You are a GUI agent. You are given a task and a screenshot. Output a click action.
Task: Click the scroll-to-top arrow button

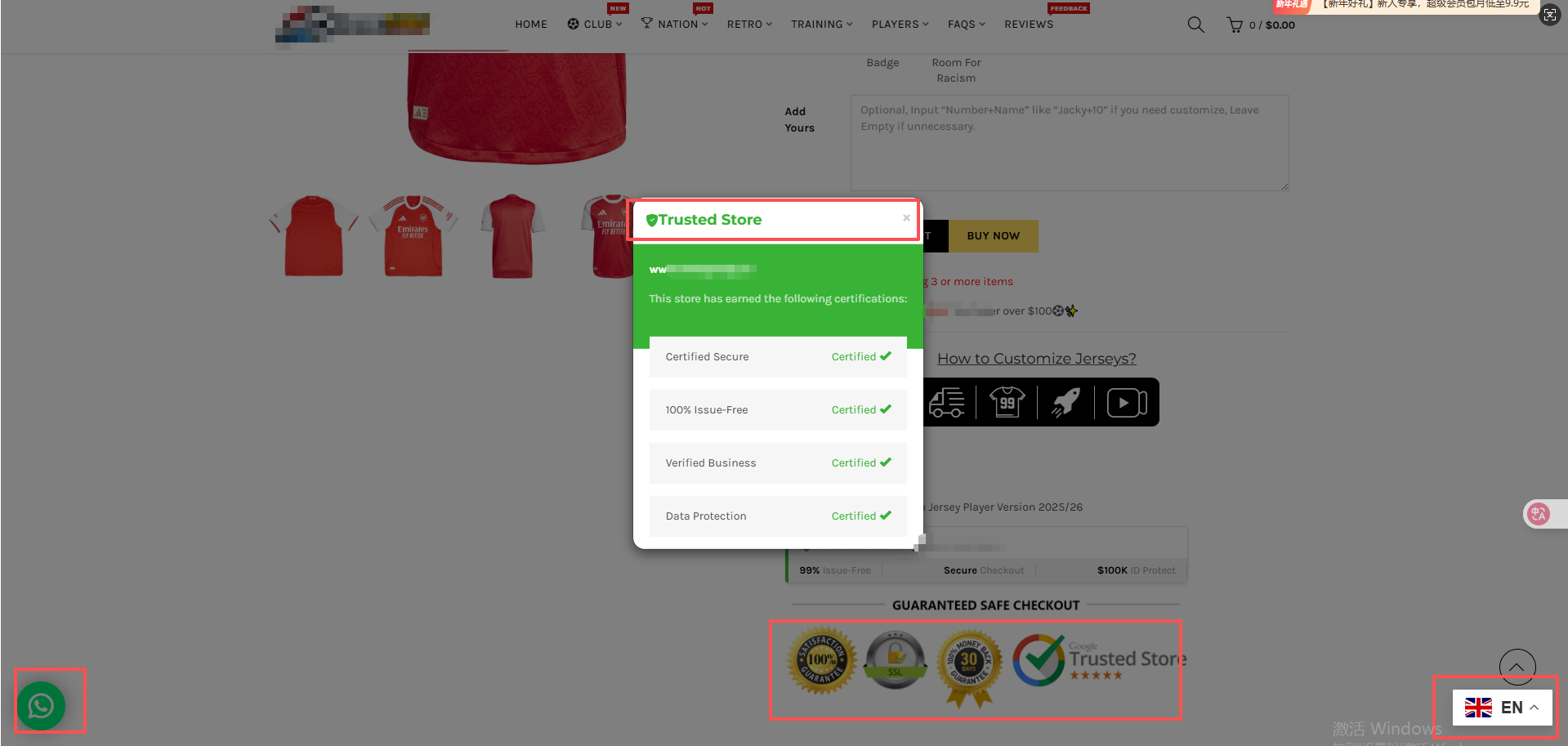point(1517,668)
